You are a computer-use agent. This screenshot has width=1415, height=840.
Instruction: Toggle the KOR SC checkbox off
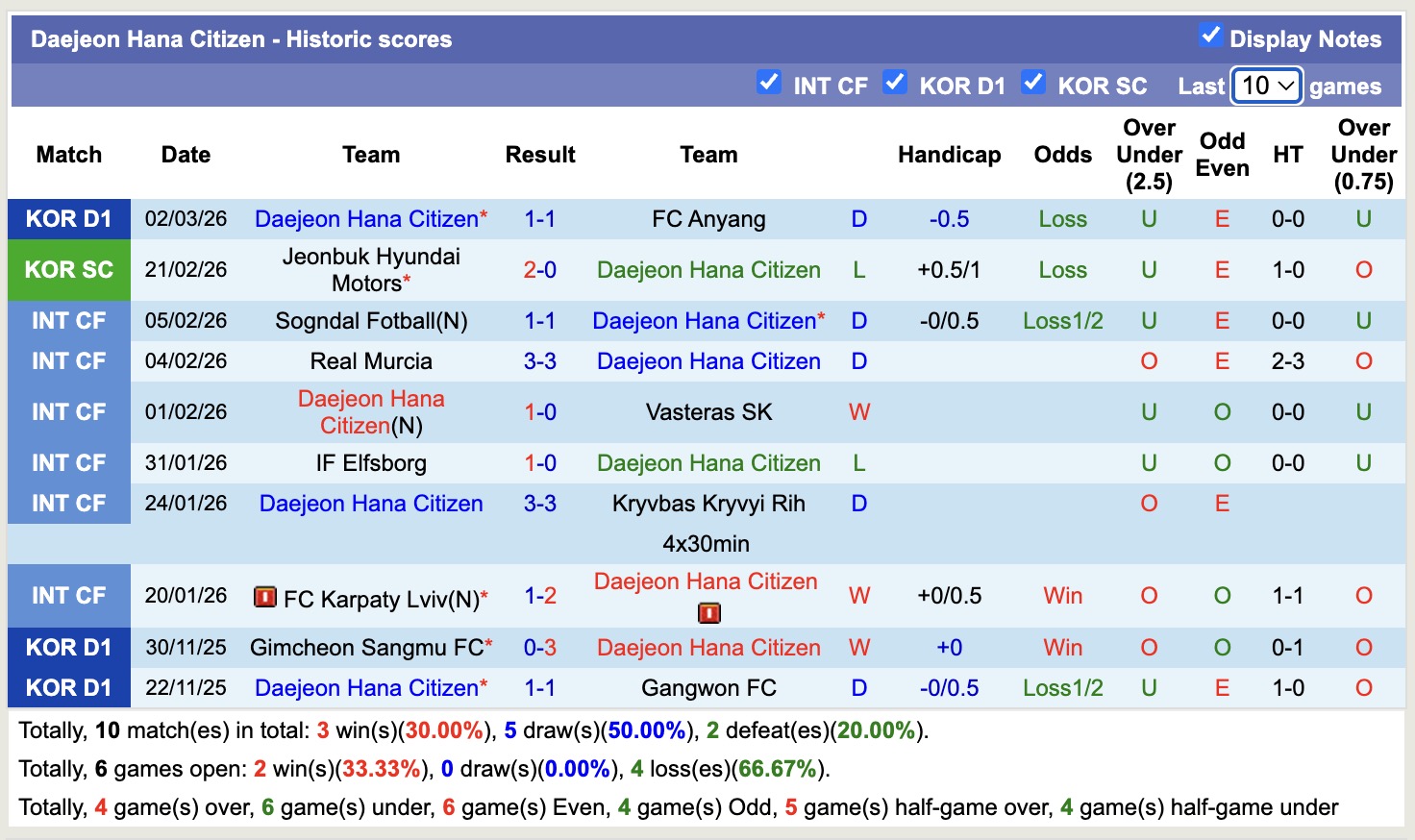(1033, 84)
